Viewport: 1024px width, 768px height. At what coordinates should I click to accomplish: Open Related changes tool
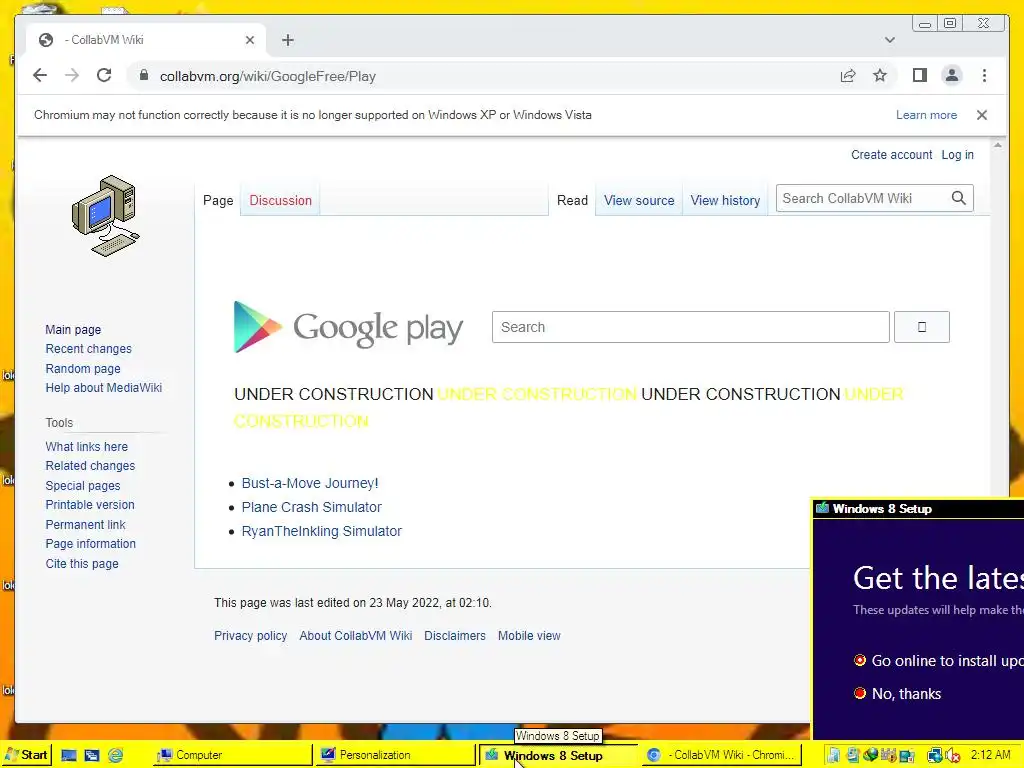(90, 466)
